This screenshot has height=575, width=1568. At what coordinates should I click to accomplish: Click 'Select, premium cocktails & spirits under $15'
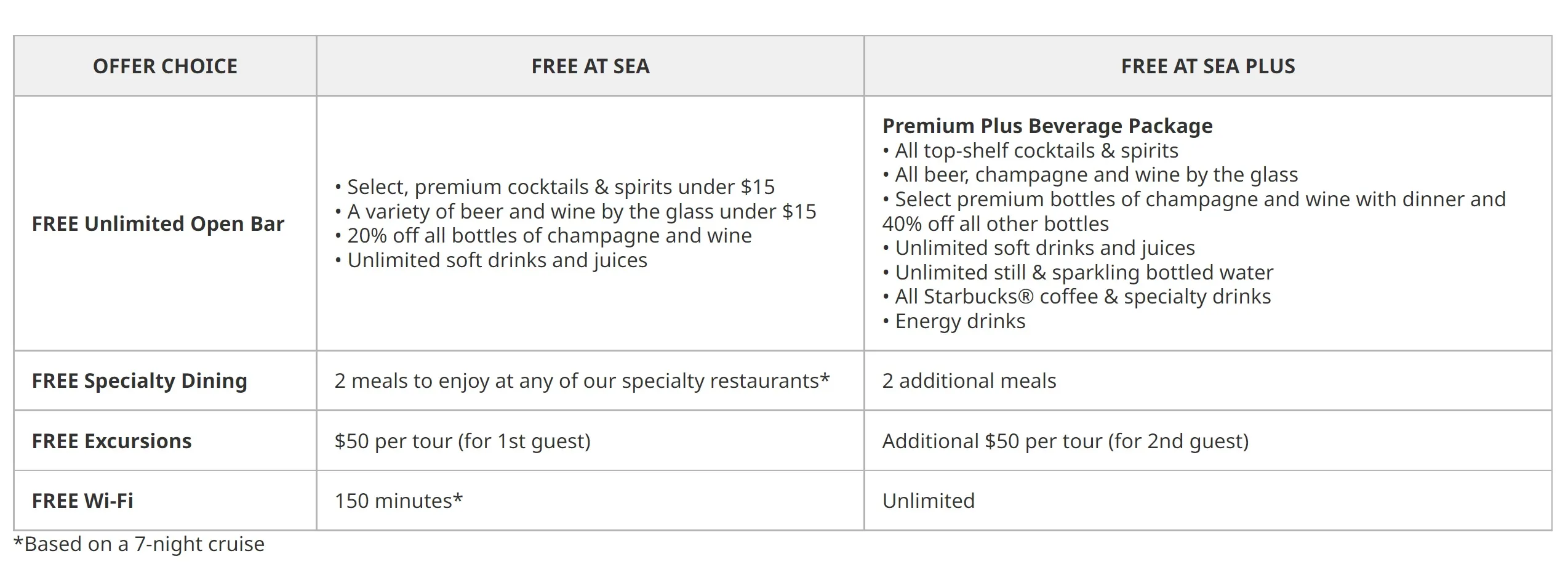tap(555, 187)
